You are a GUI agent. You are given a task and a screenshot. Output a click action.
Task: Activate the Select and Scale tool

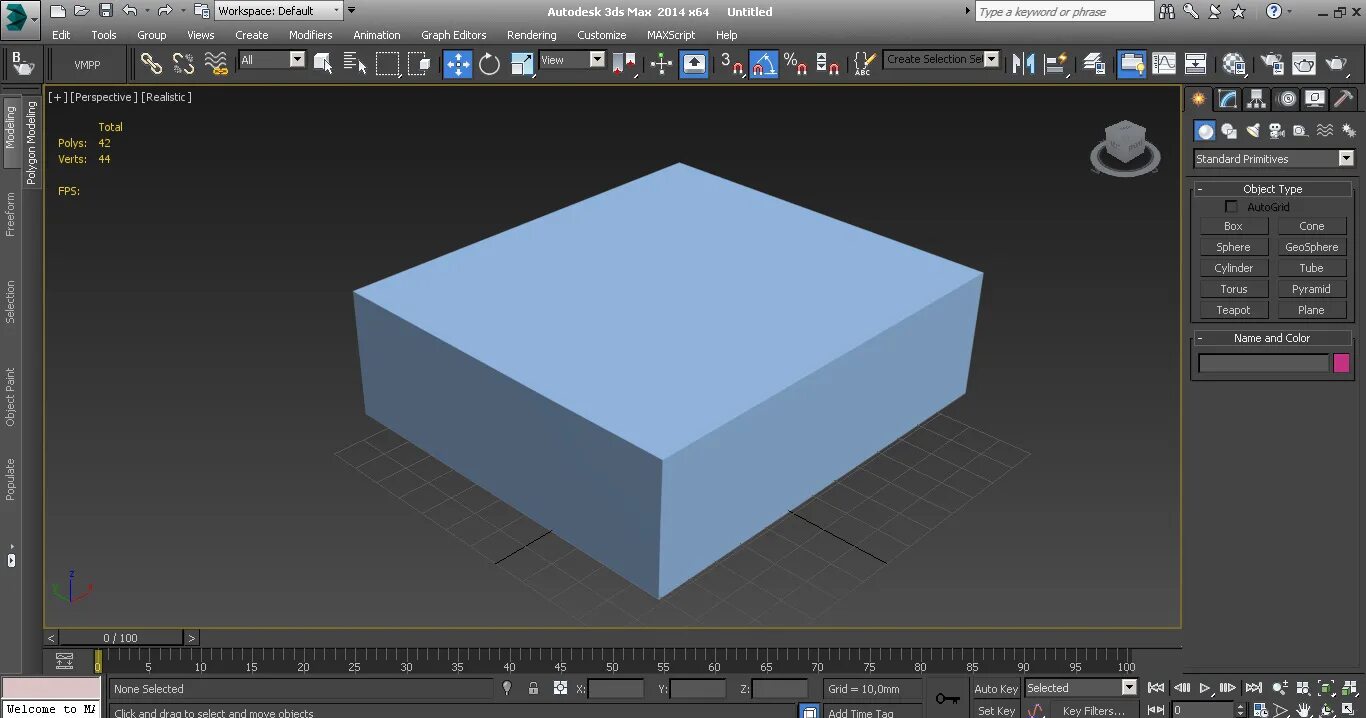coord(522,64)
